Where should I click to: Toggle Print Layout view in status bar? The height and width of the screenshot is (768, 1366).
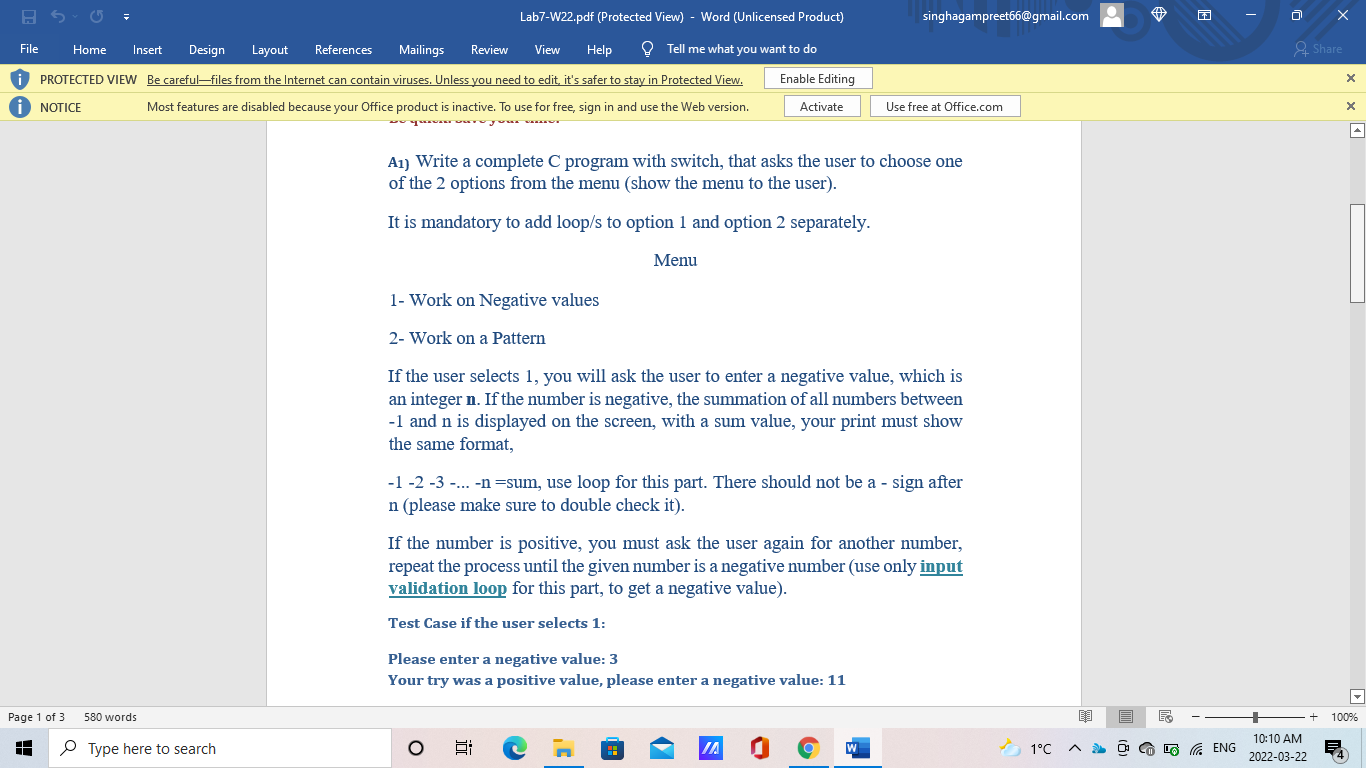click(x=1125, y=716)
